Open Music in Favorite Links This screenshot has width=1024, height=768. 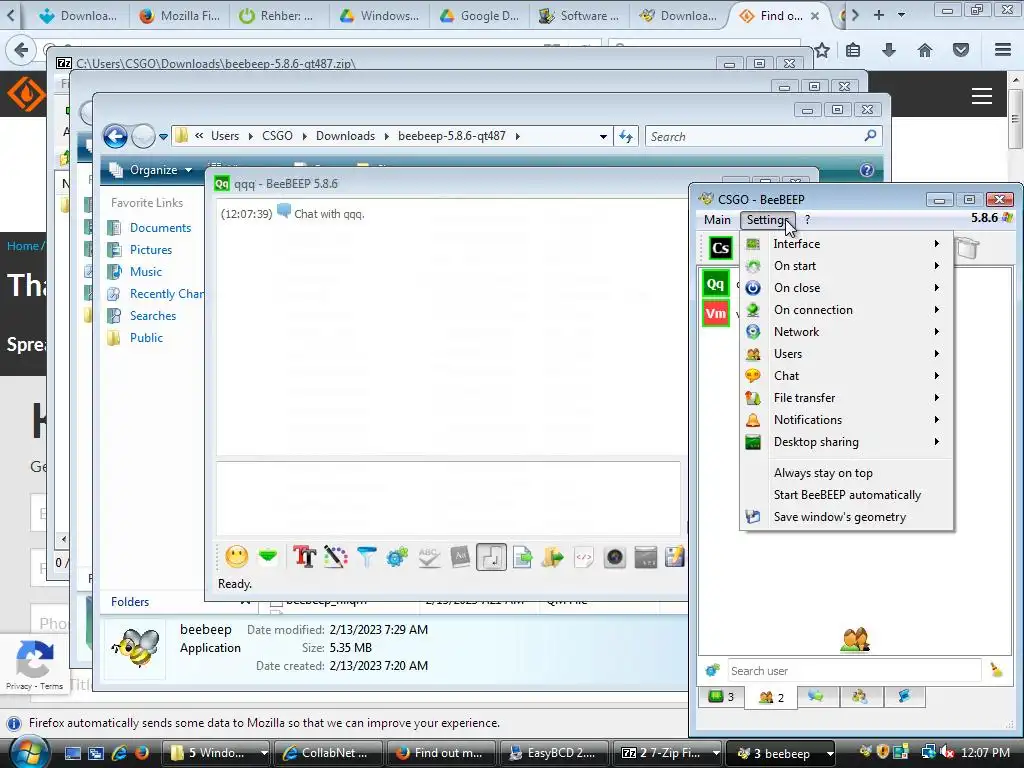tap(146, 272)
